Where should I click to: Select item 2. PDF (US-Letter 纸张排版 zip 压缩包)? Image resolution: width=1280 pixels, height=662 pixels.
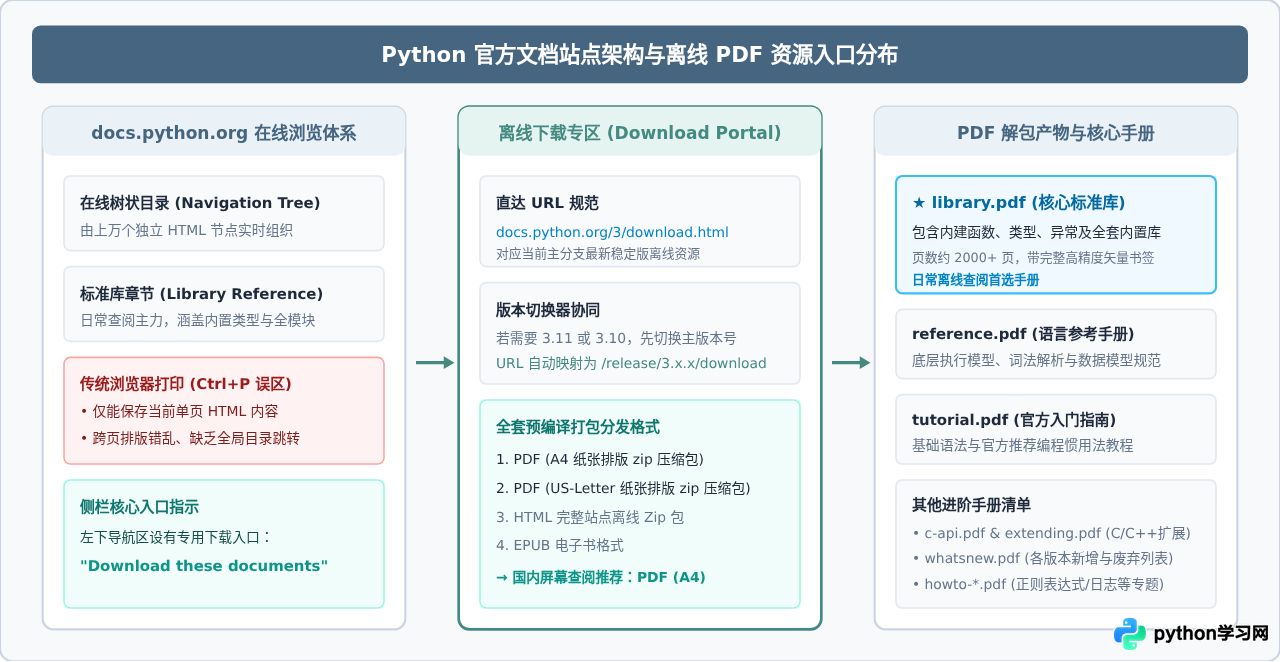pyautogui.click(x=623, y=488)
